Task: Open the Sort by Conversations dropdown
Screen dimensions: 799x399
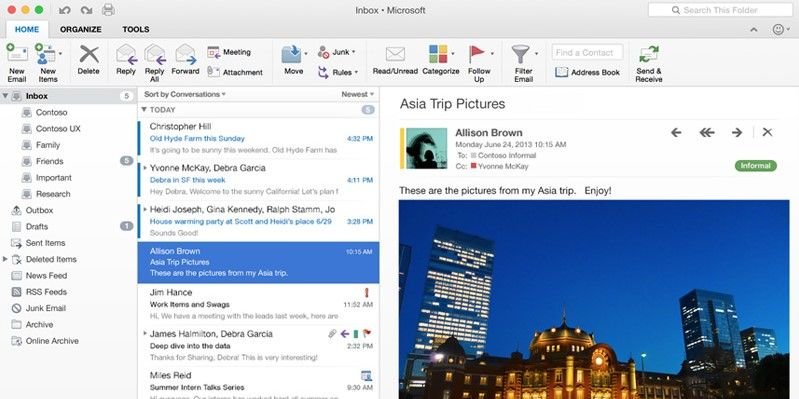Action: point(184,94)
